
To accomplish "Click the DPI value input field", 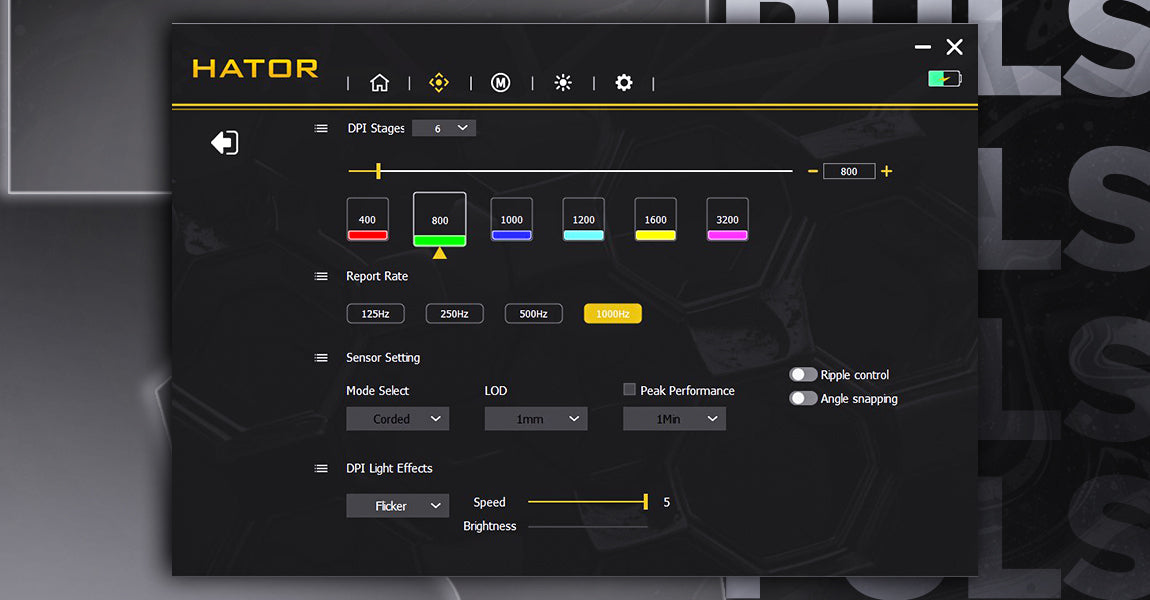I will 849,171.
